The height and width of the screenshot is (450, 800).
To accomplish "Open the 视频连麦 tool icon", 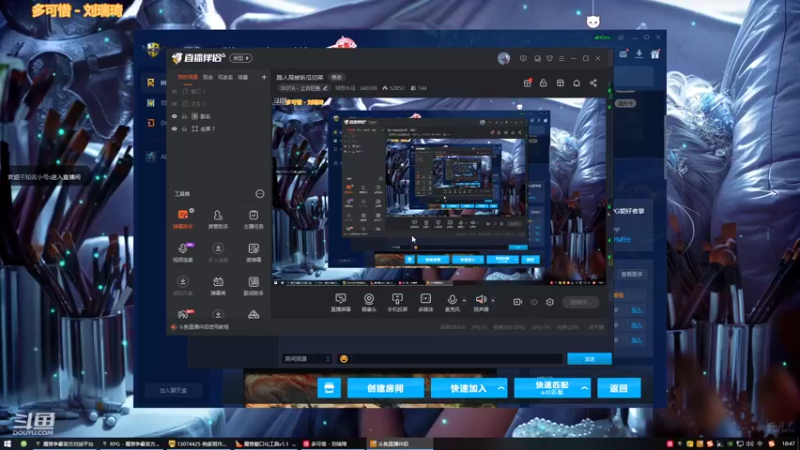I will pos(183,252).
